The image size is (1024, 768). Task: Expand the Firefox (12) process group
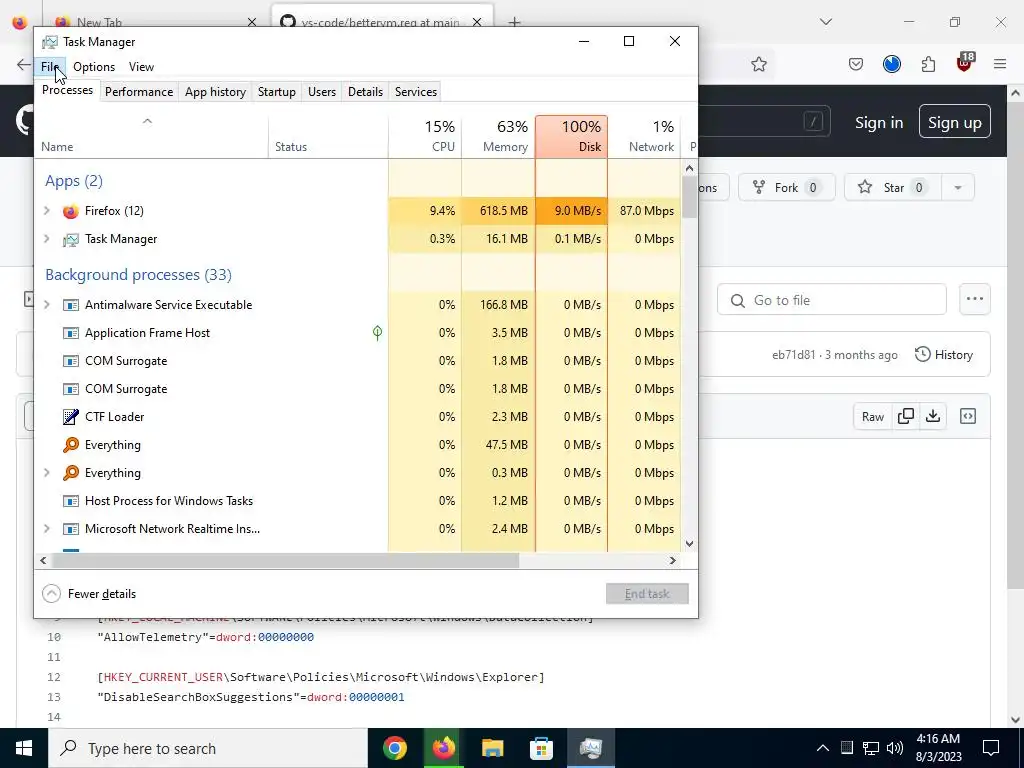(47, 211)
